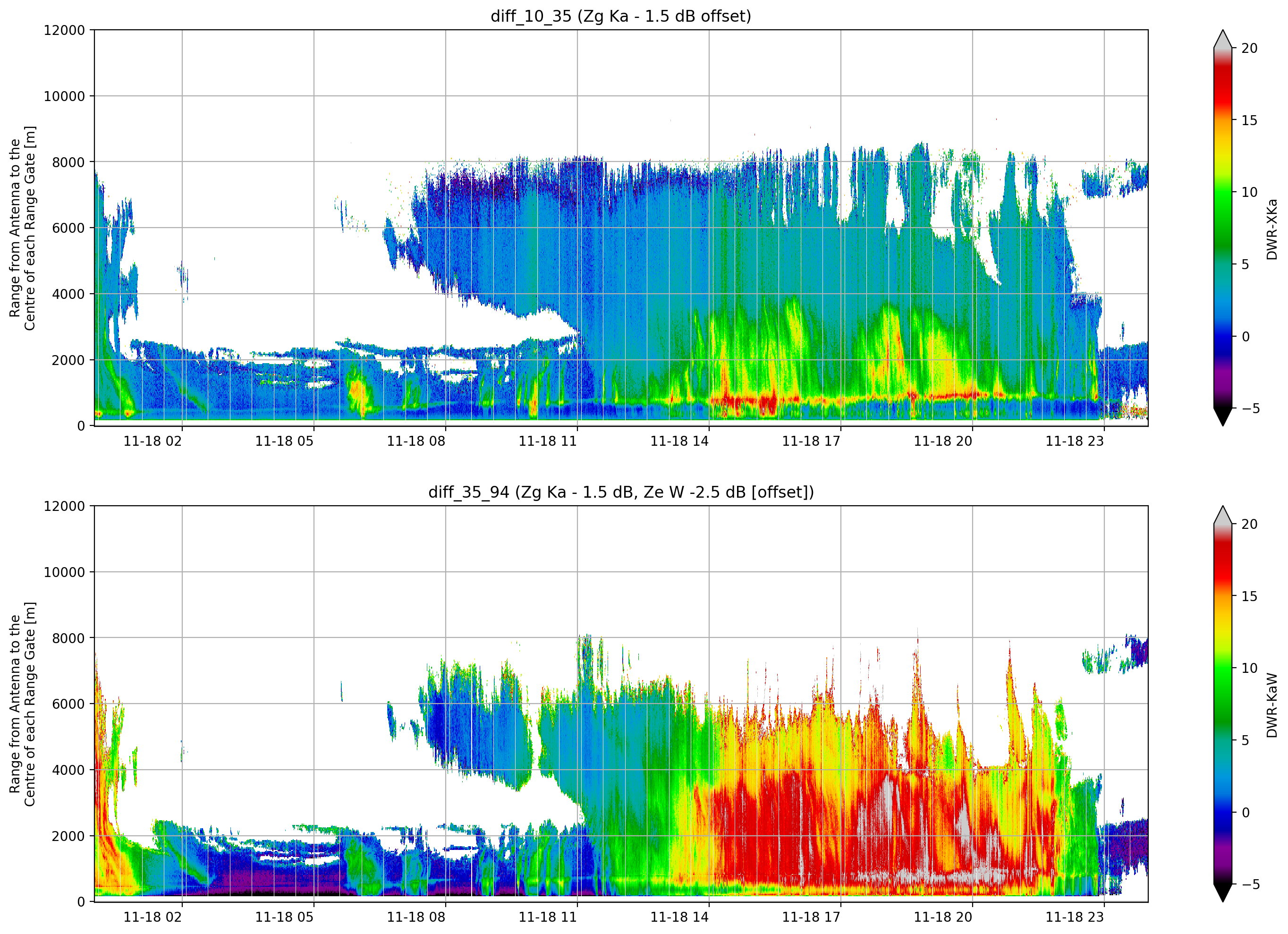The height and width of the screenshot is (934, 1288).
Task: Click the 11-18 23 label under bottom plot
Action: coord(1075,917)
